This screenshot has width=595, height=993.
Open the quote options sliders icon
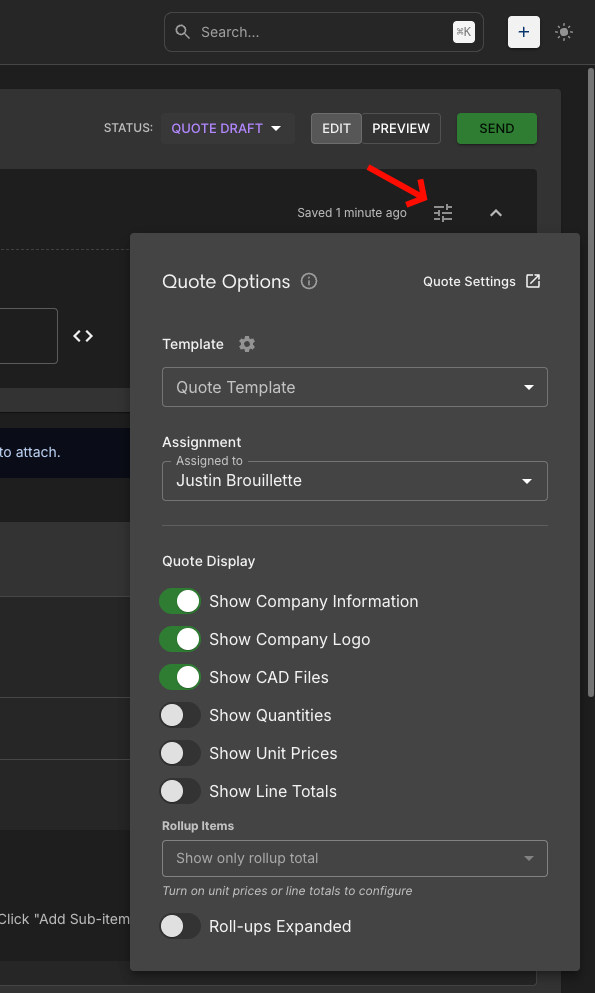(x=443, y=212)
